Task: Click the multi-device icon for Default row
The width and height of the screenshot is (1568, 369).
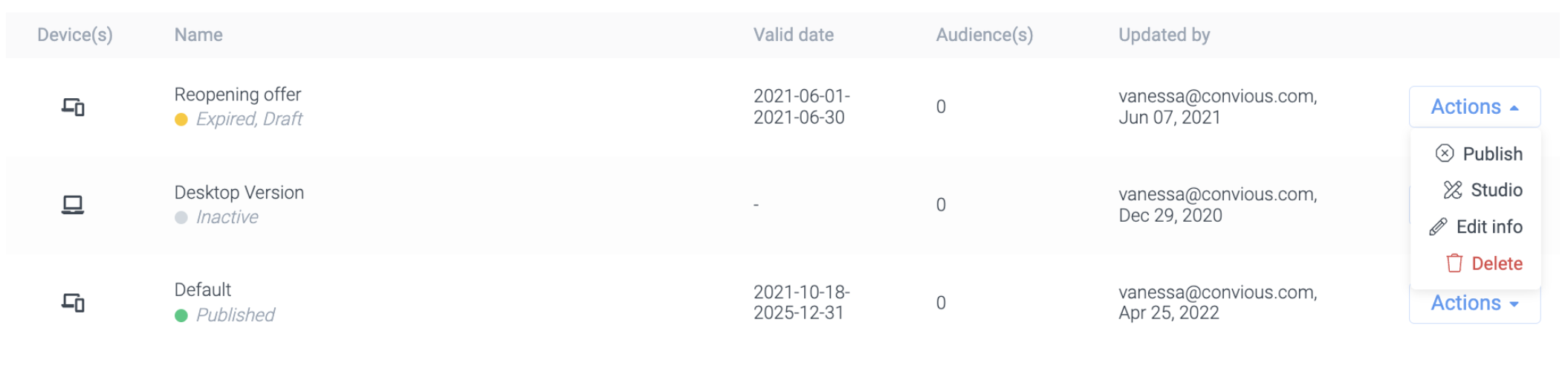Action: point(73,303)
